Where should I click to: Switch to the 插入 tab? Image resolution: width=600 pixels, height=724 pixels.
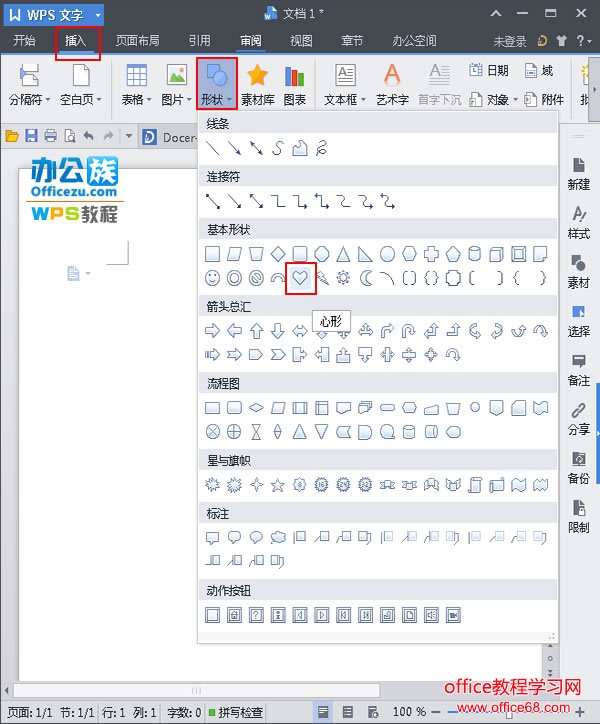point(76,41)
